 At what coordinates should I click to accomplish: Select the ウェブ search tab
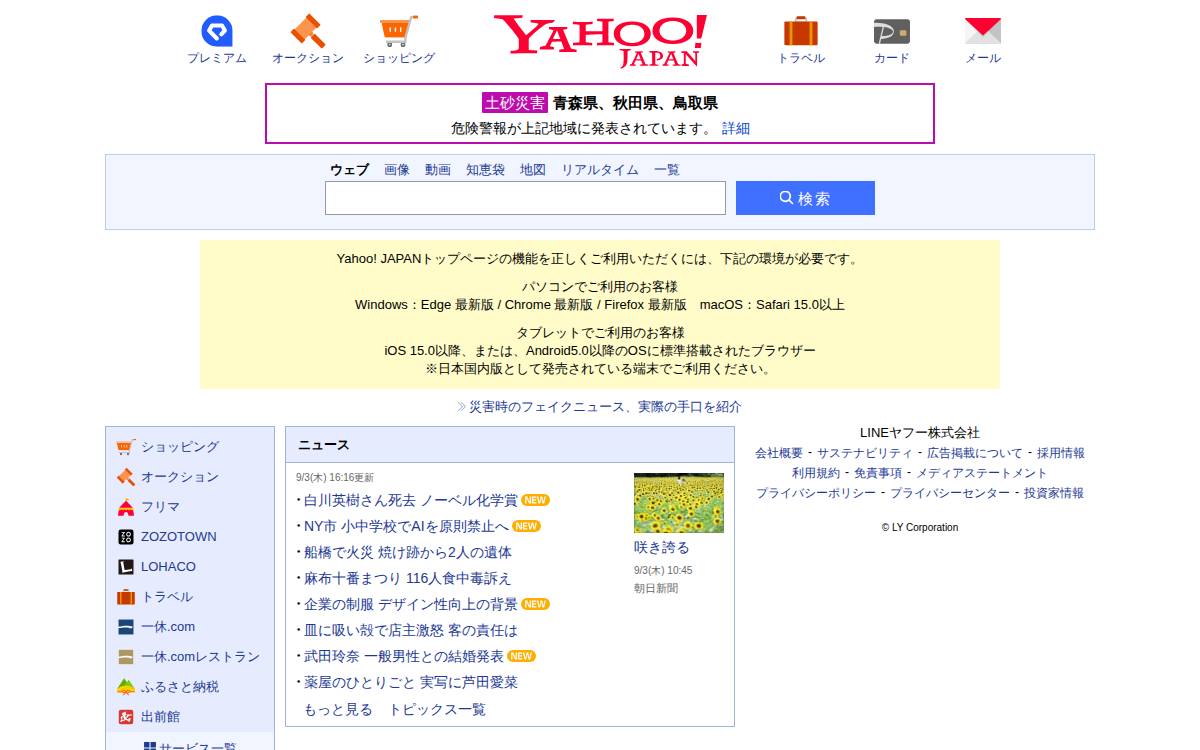pyautogui.click(x=350, y=170)
